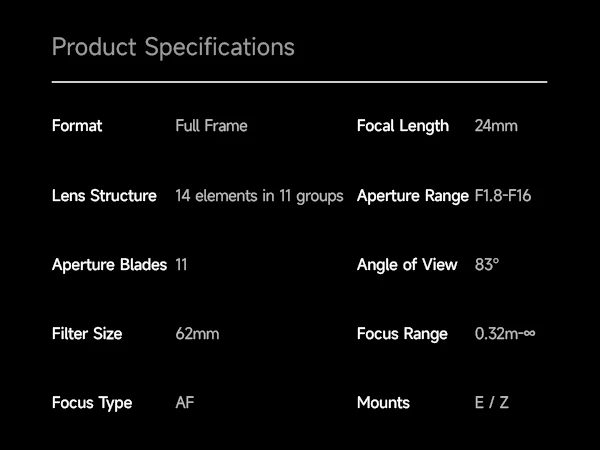Image resolution: width=600 pixels, height=450 pixels.
Task: Click the Focal Length label
Action: (x=403, y=126)
